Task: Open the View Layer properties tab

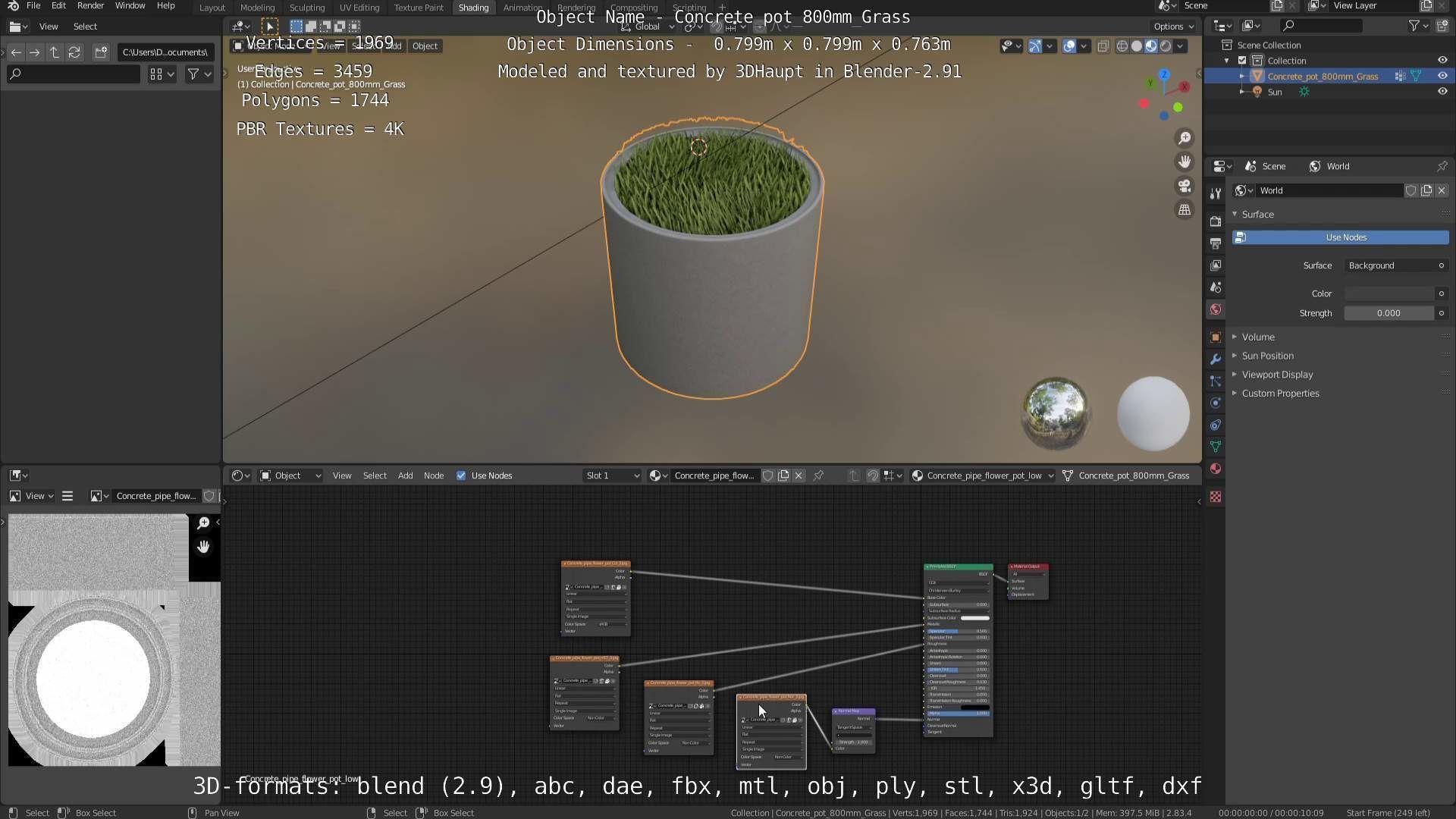Action: tap(1216, 265)
